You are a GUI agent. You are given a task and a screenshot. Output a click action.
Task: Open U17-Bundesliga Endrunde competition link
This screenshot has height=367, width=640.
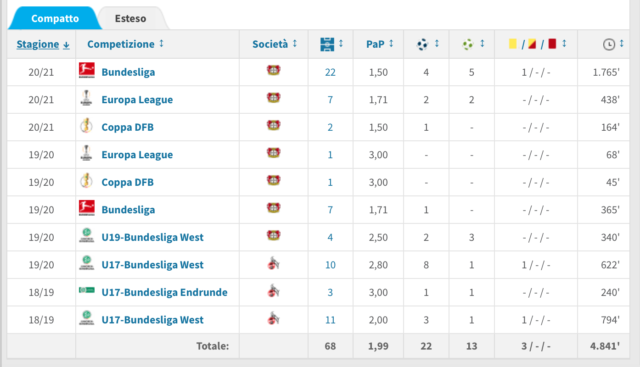click(x=164, y=292)
